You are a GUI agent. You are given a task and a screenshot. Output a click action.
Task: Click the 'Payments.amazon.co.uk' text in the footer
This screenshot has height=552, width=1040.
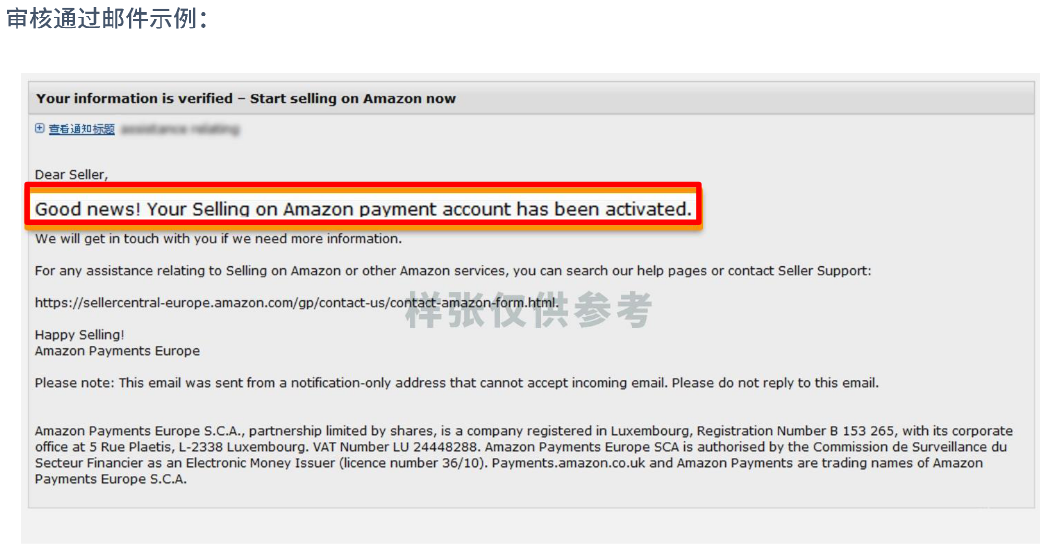[x=568, y=462]
